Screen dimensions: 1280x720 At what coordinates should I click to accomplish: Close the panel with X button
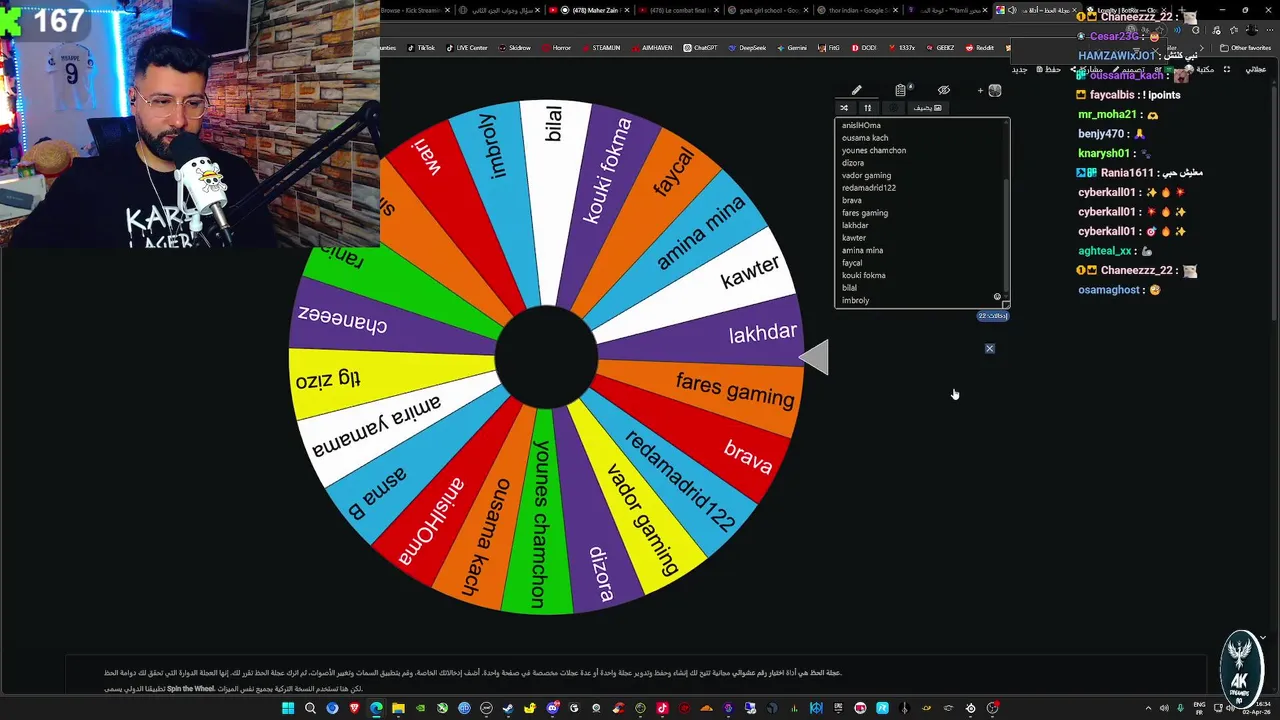990,348
